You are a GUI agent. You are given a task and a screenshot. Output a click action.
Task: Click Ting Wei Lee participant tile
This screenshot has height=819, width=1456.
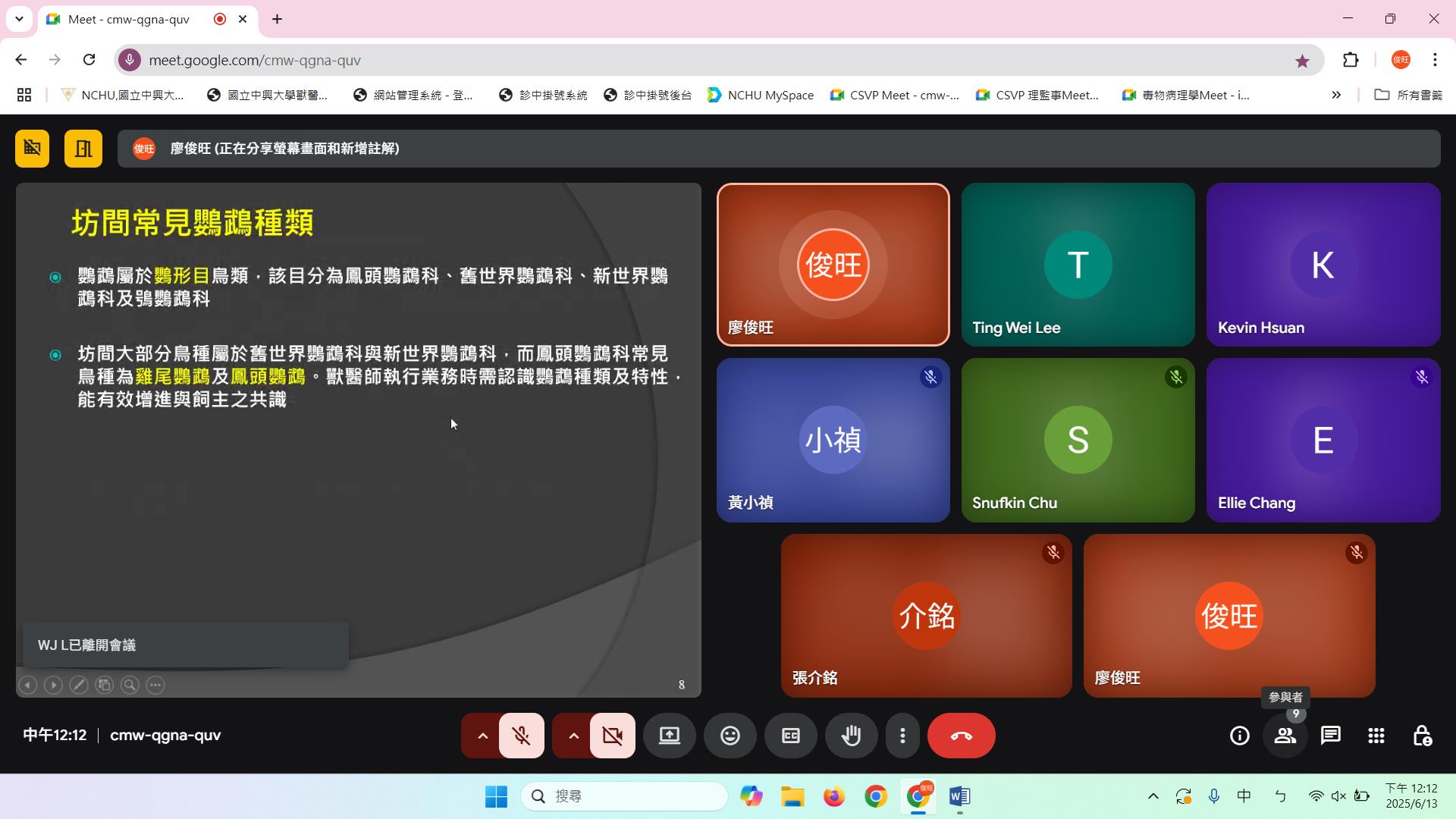1078,265
